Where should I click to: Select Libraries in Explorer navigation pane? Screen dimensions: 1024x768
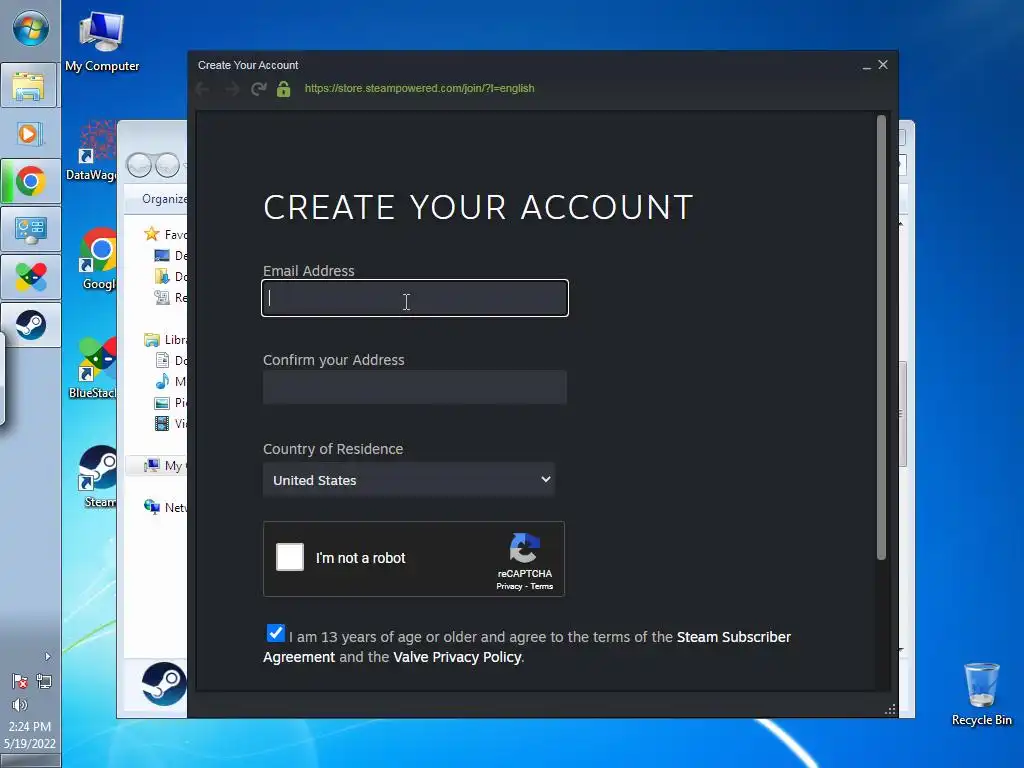click(x=166, y=340)
